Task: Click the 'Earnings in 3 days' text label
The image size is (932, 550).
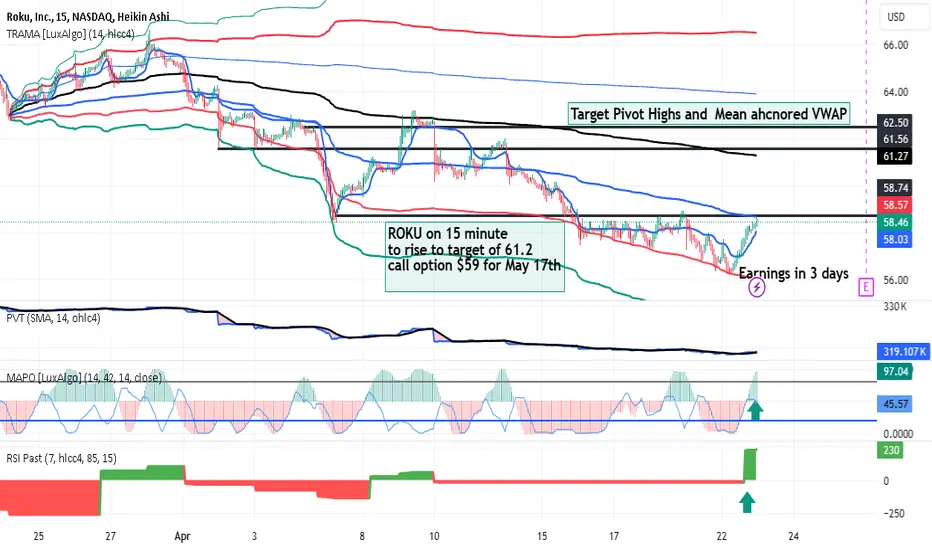Action: (794, 273)
